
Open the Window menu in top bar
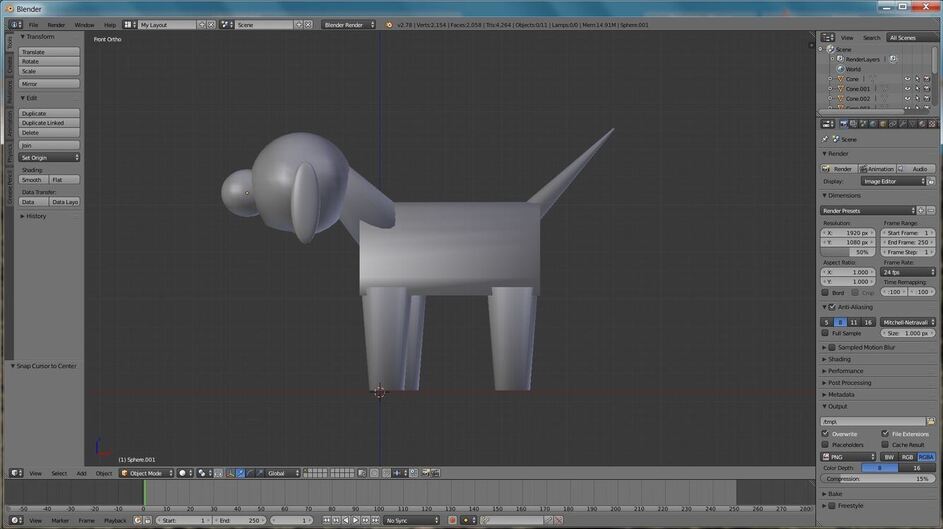pos(84,24)
